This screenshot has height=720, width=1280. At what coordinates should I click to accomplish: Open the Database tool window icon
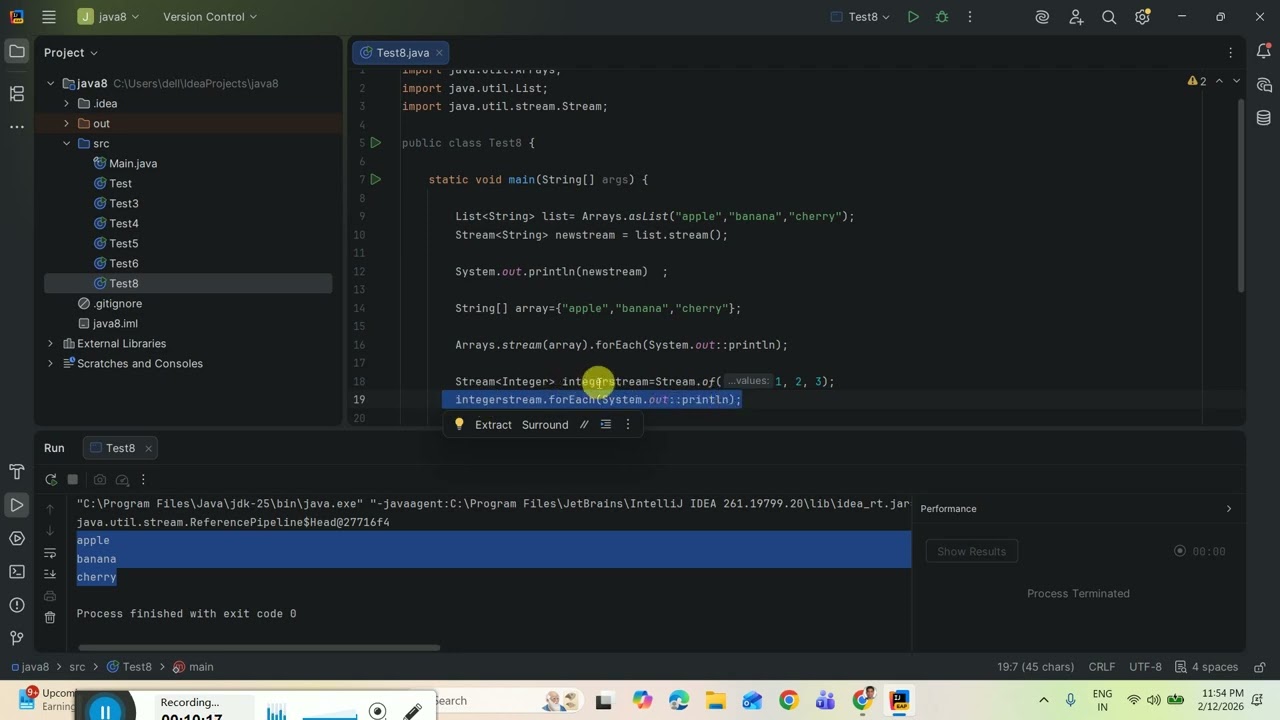(x=1263, y=118)
